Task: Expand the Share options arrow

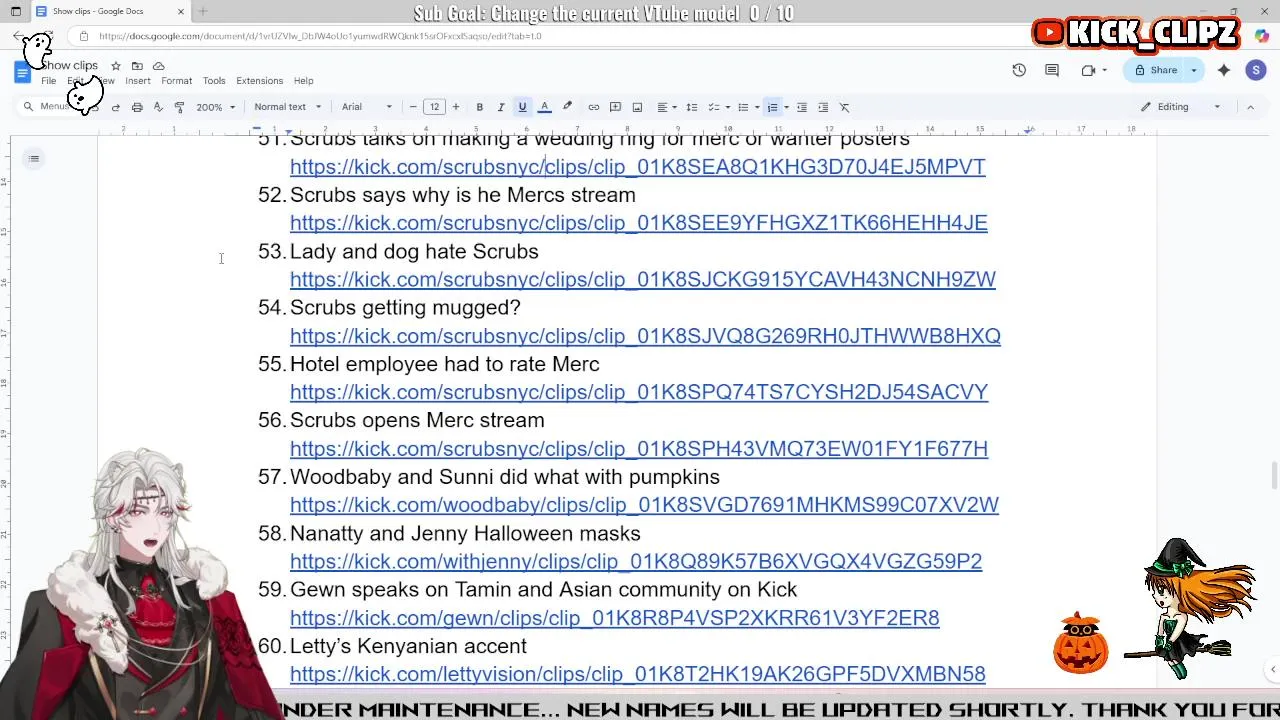Action: click(x=1193, y=70)
